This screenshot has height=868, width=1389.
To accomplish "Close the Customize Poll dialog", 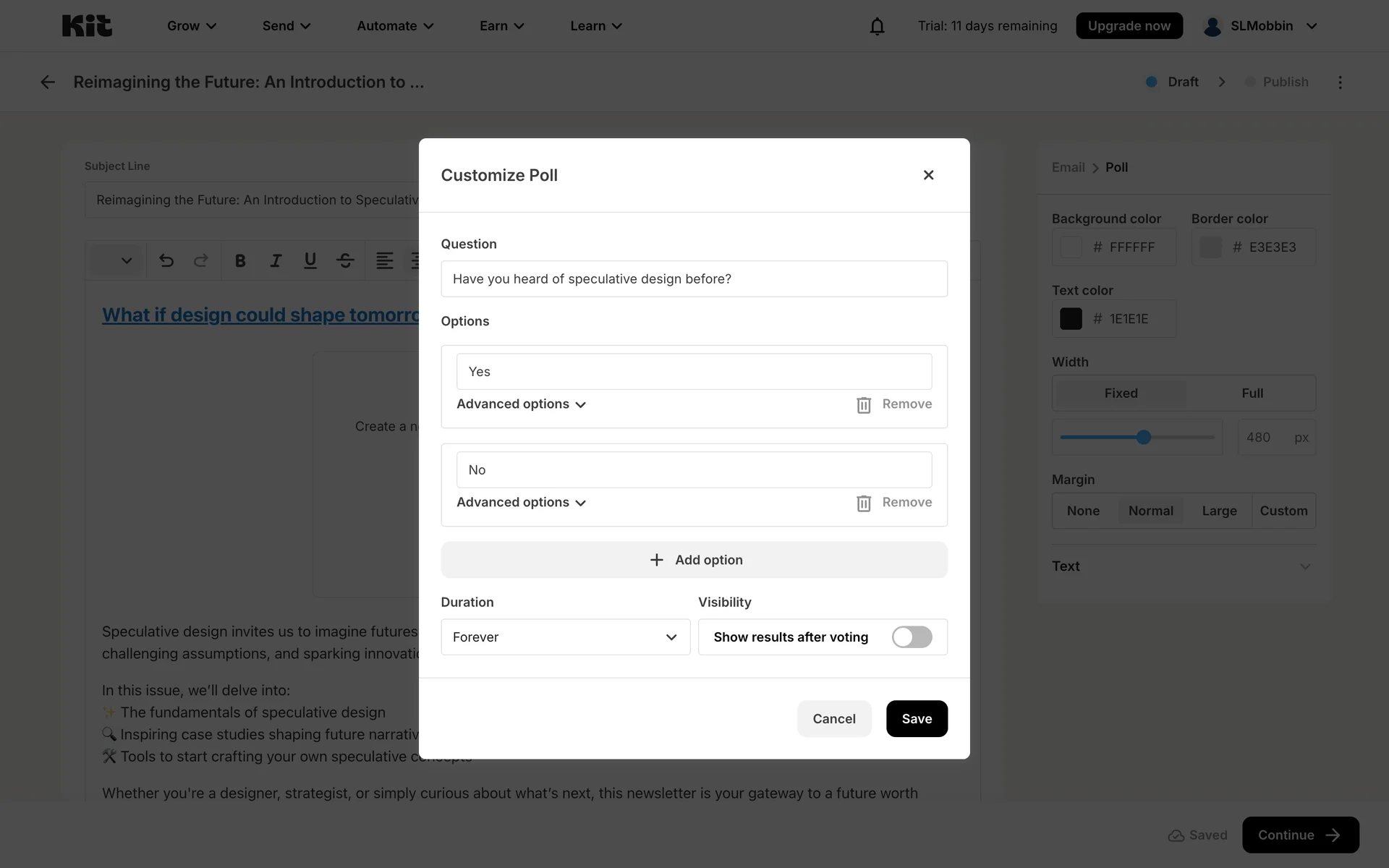I will click(x=928, y=175).
